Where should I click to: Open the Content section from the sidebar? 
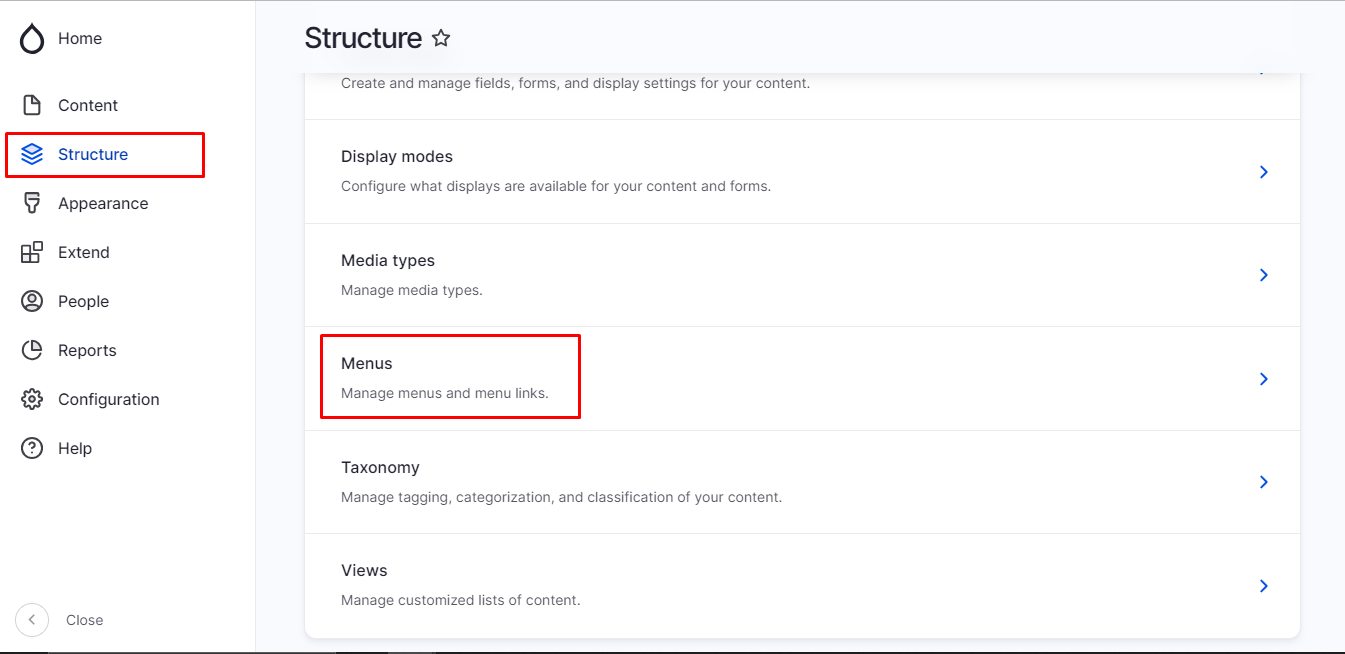point(88,105)
